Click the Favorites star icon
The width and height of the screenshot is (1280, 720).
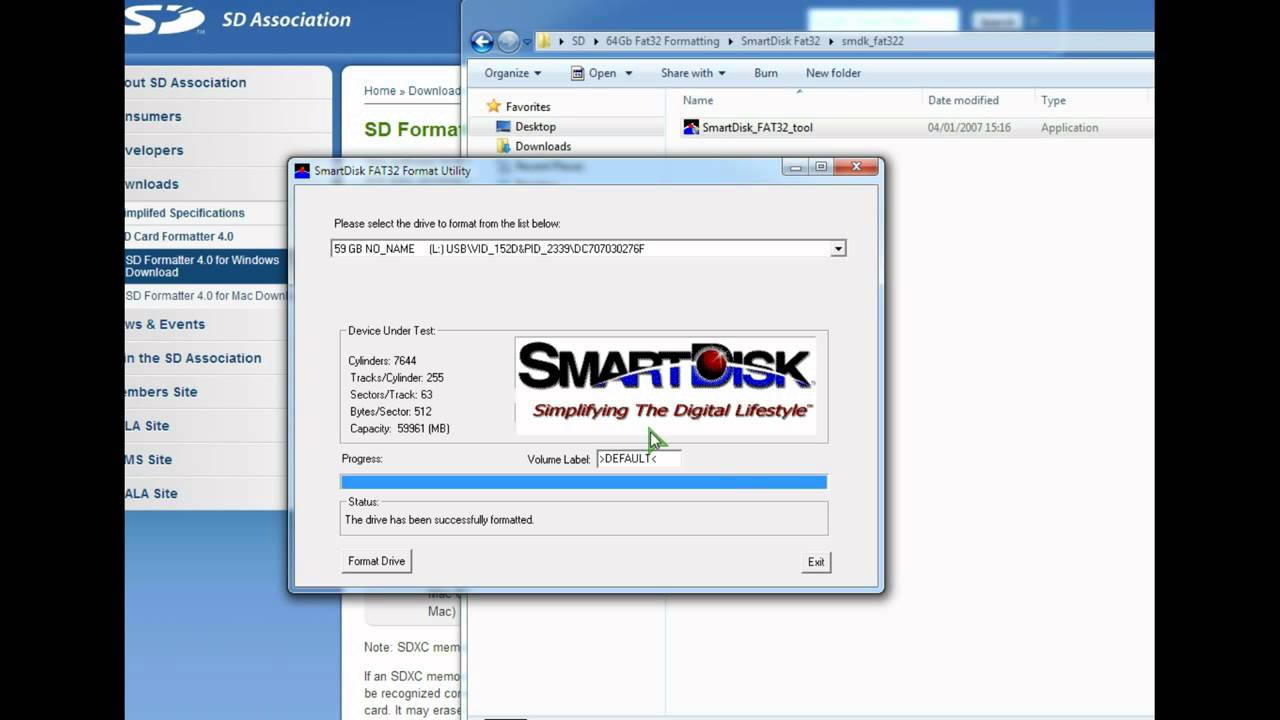(493, 106)
